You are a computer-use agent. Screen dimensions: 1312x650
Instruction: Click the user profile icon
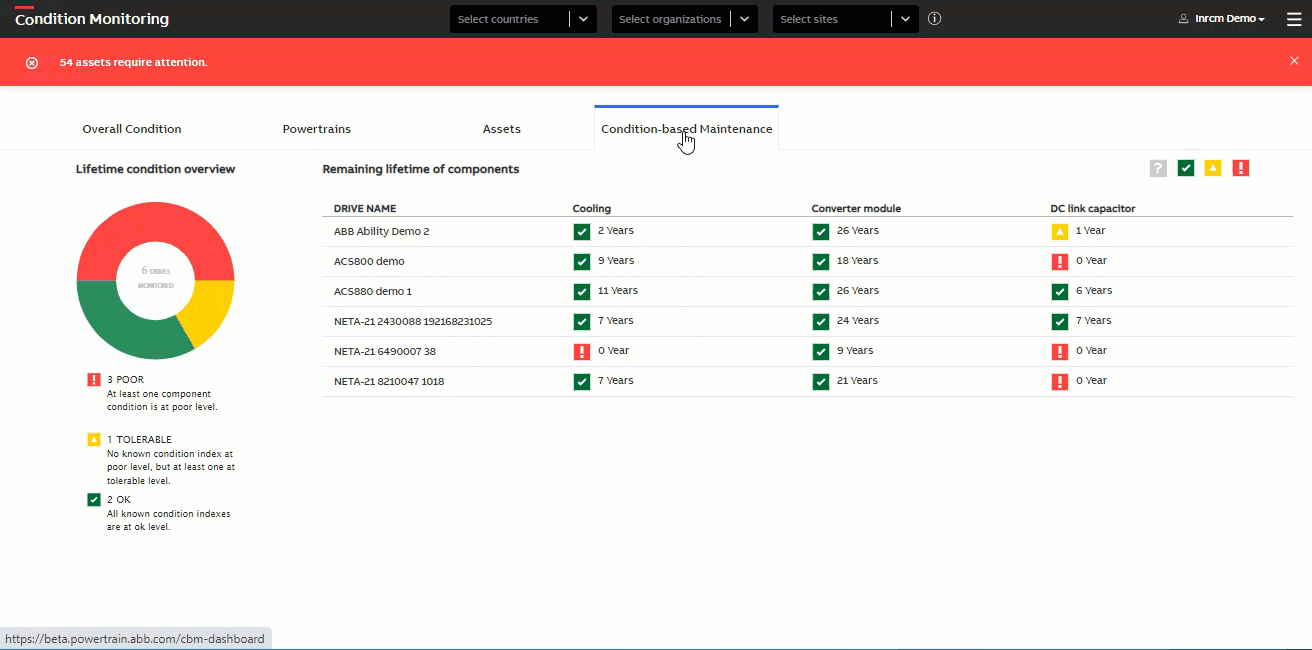coord(1184,19)
